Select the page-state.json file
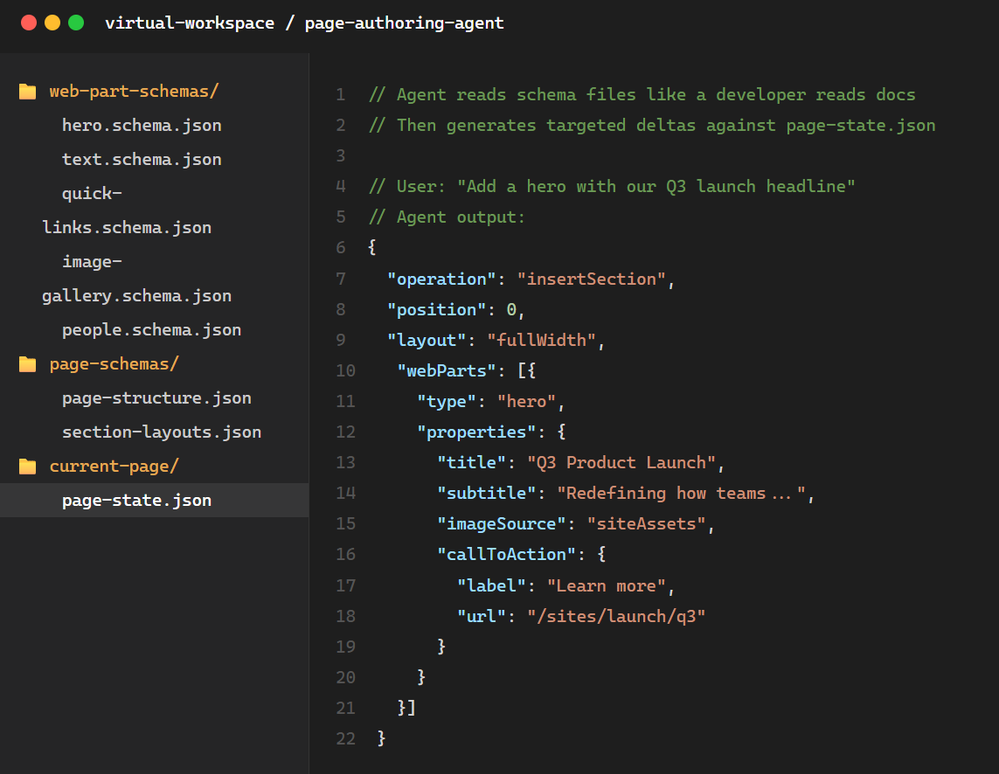The height and width of the screenshot is (774, 999). pyautogui.click(x=136, y=501)
